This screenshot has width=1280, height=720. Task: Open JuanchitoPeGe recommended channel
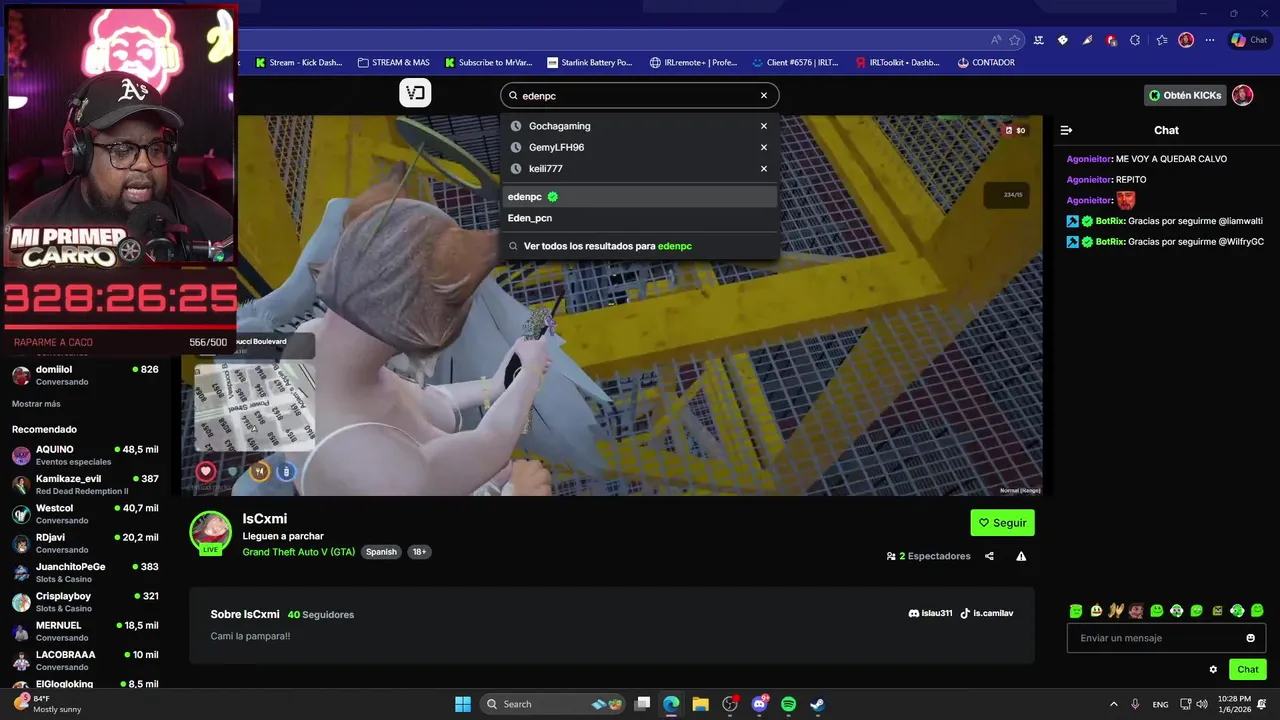point(85,572)
